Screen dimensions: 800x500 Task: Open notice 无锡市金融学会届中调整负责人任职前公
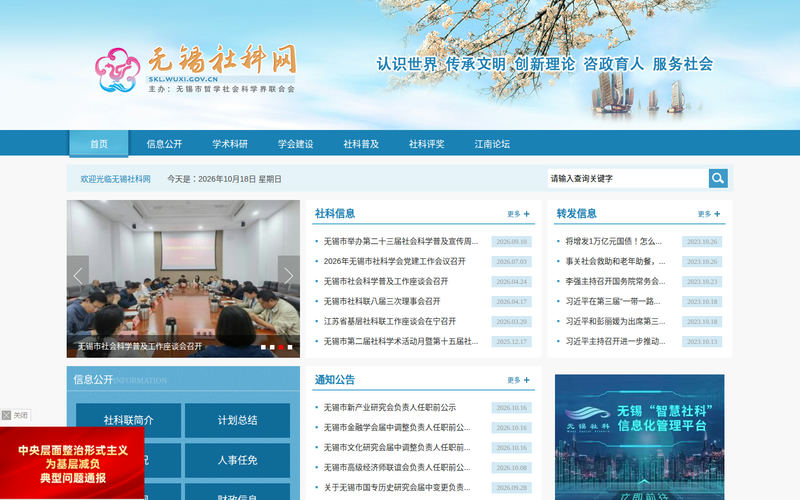(397, 428)
